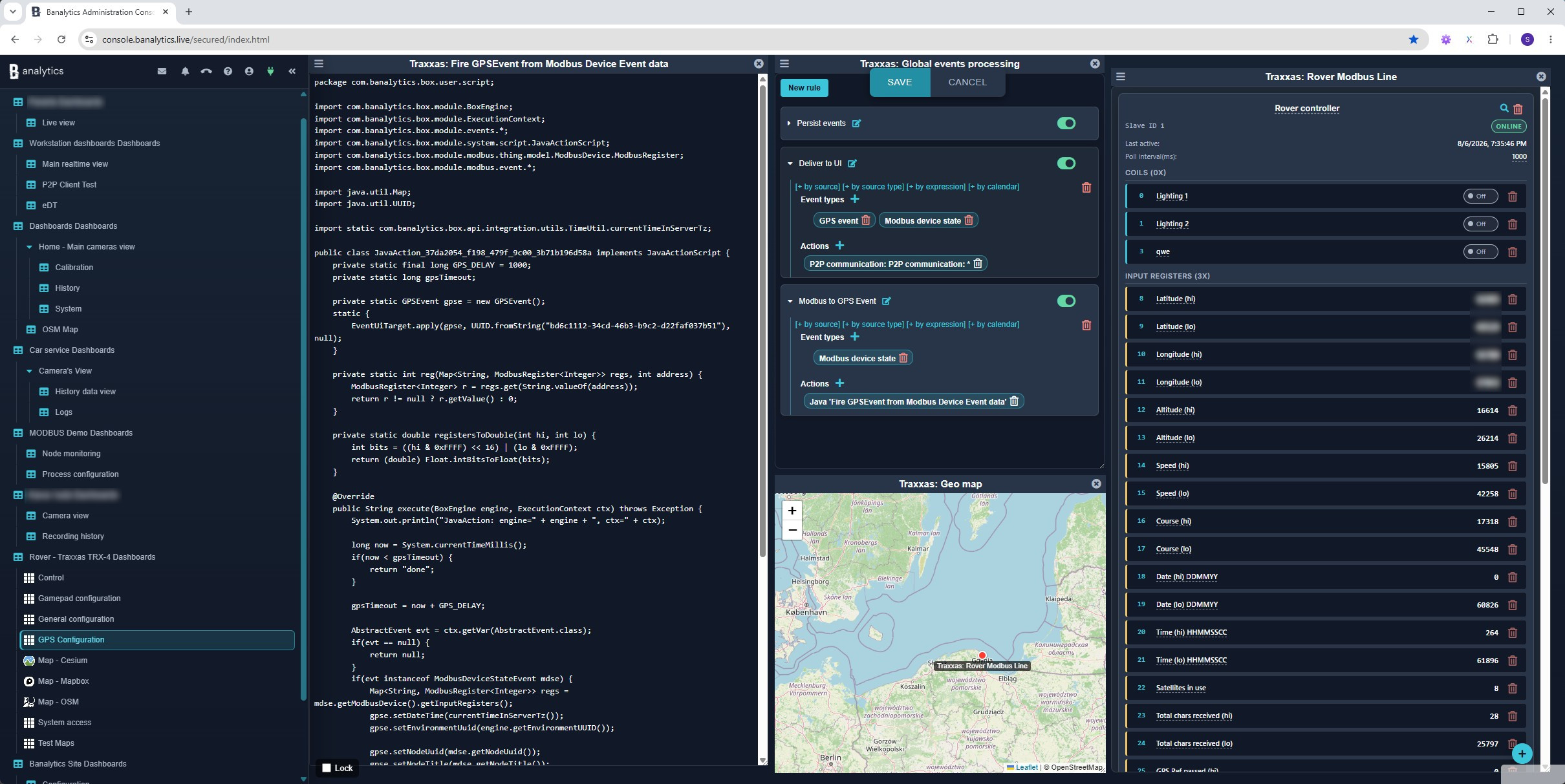The image size is (1565, 784).
Task: Open hamburger menu of Fire GPSEvent script panel
Action: [x=319, y=63]
